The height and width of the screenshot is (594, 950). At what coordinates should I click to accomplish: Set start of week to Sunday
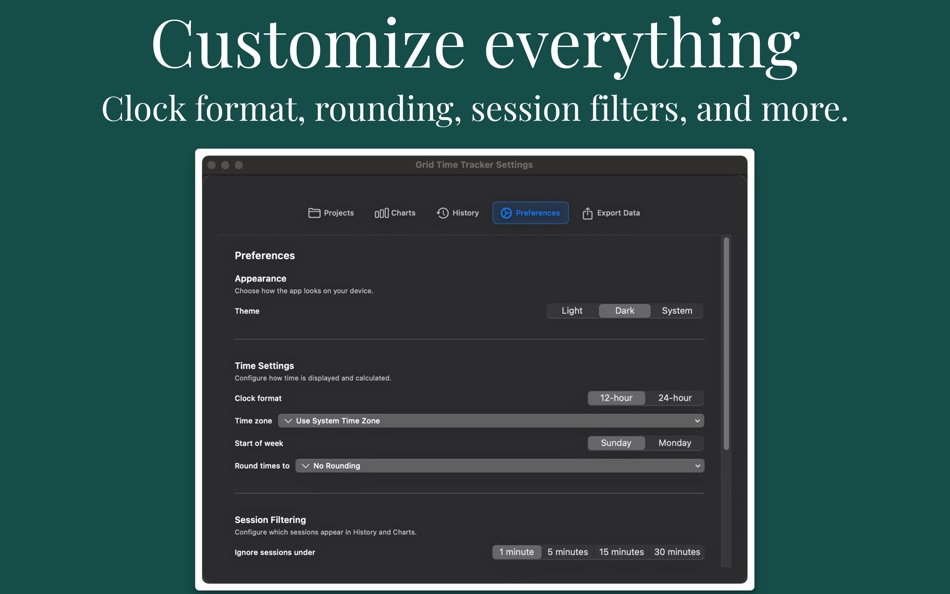[x=616, y=442]
